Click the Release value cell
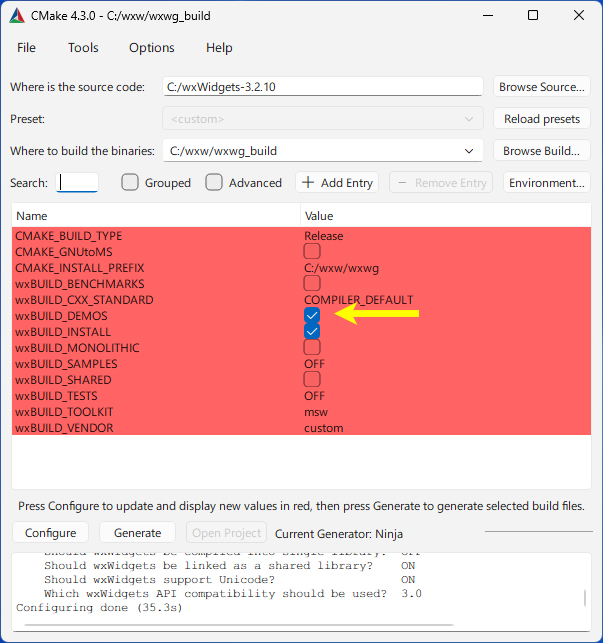 [324, 236]
